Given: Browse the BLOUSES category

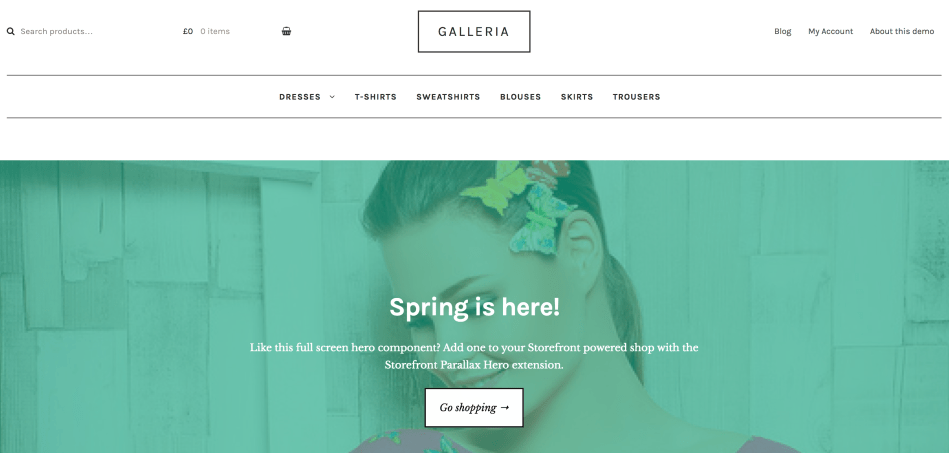Looking at the screenshot, I should [520, 97].
